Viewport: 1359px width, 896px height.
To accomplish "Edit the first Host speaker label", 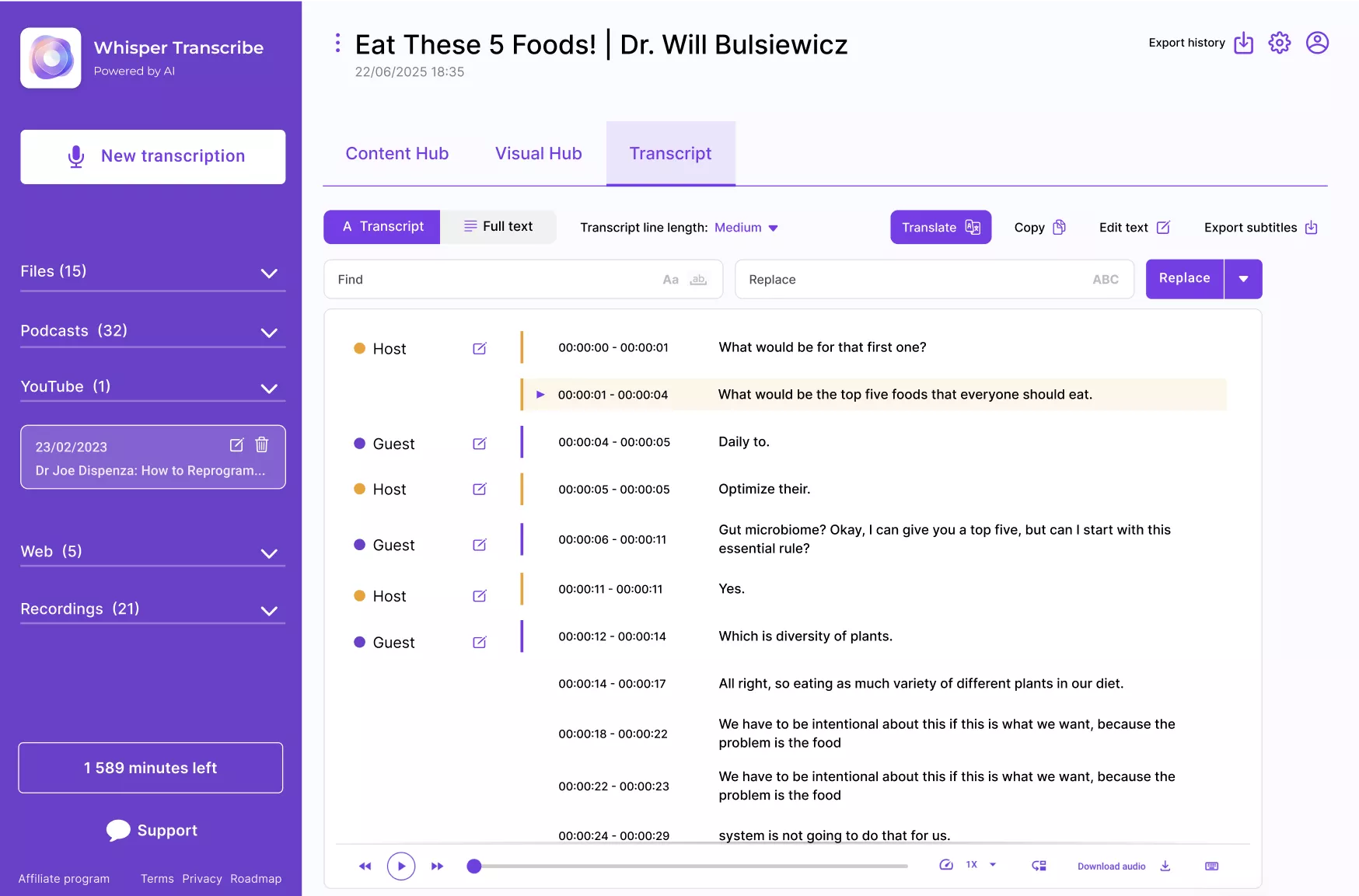I will [x=480, y=349].
